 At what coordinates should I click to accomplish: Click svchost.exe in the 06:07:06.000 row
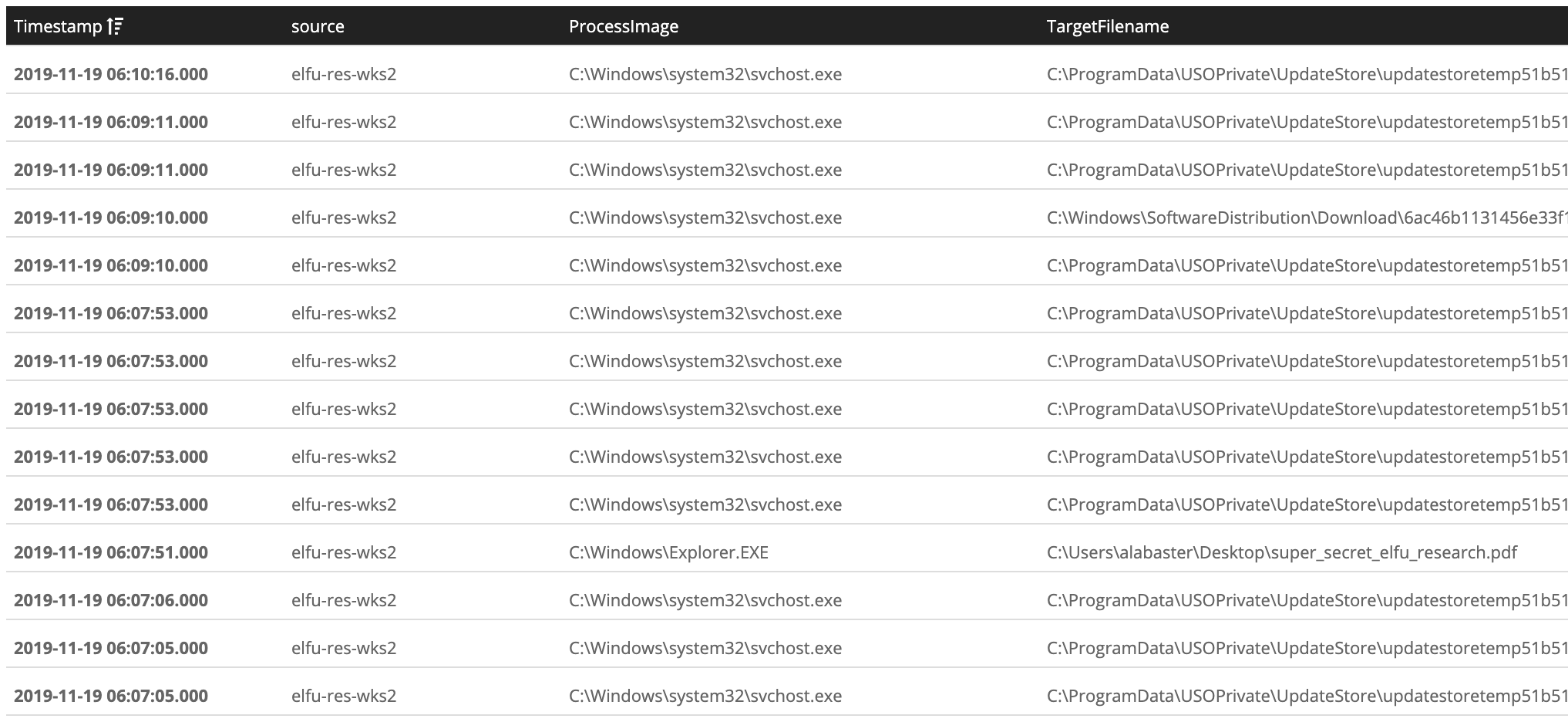(705, 600)
